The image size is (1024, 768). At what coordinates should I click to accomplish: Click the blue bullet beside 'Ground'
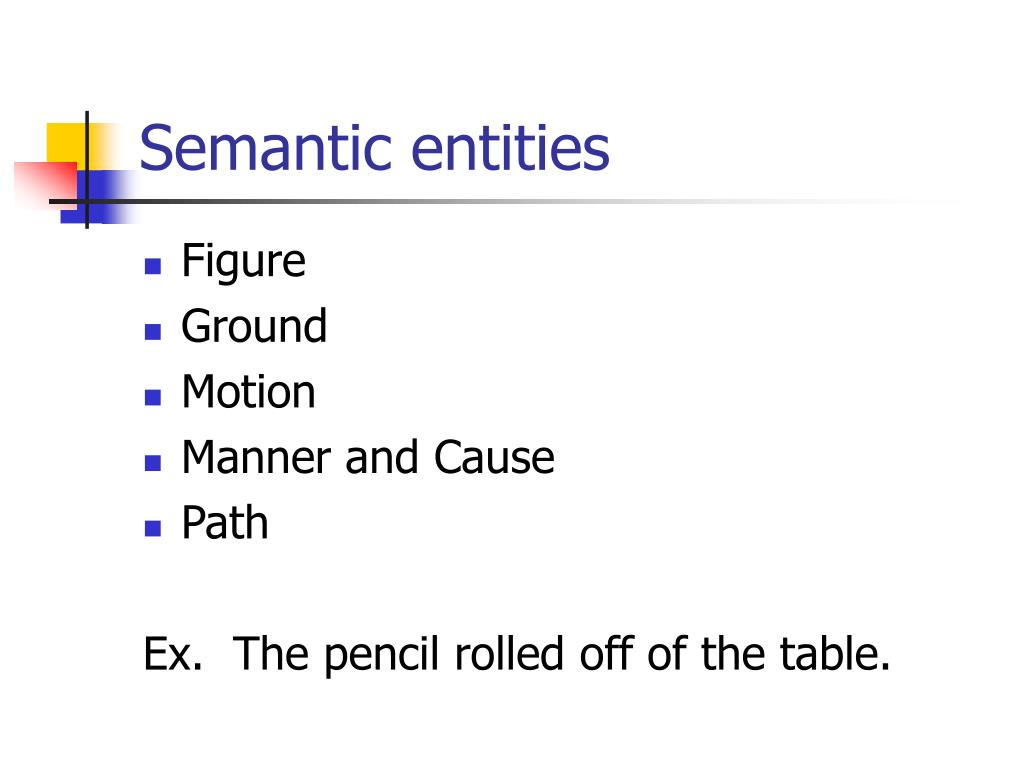153,332
